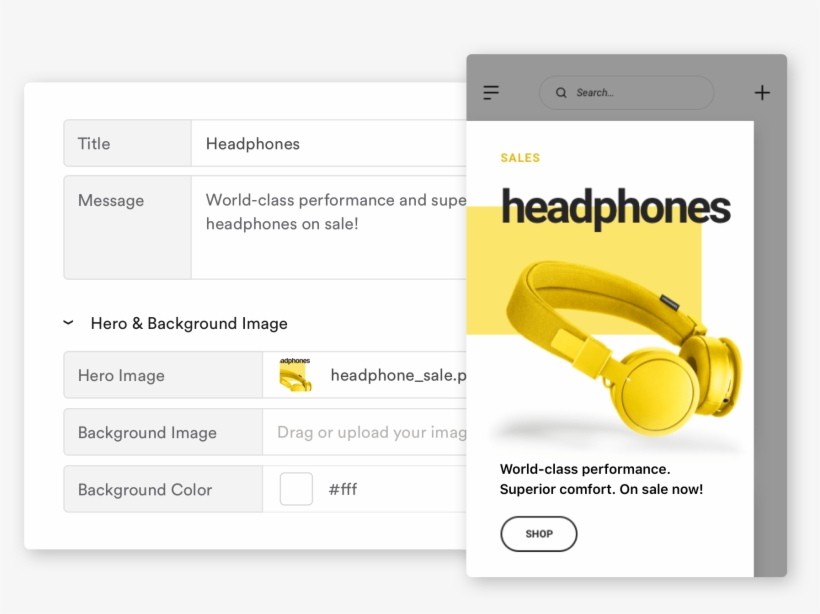Open the hamburger menu in preview
This screenshot has height=614, width=820.
491,93
